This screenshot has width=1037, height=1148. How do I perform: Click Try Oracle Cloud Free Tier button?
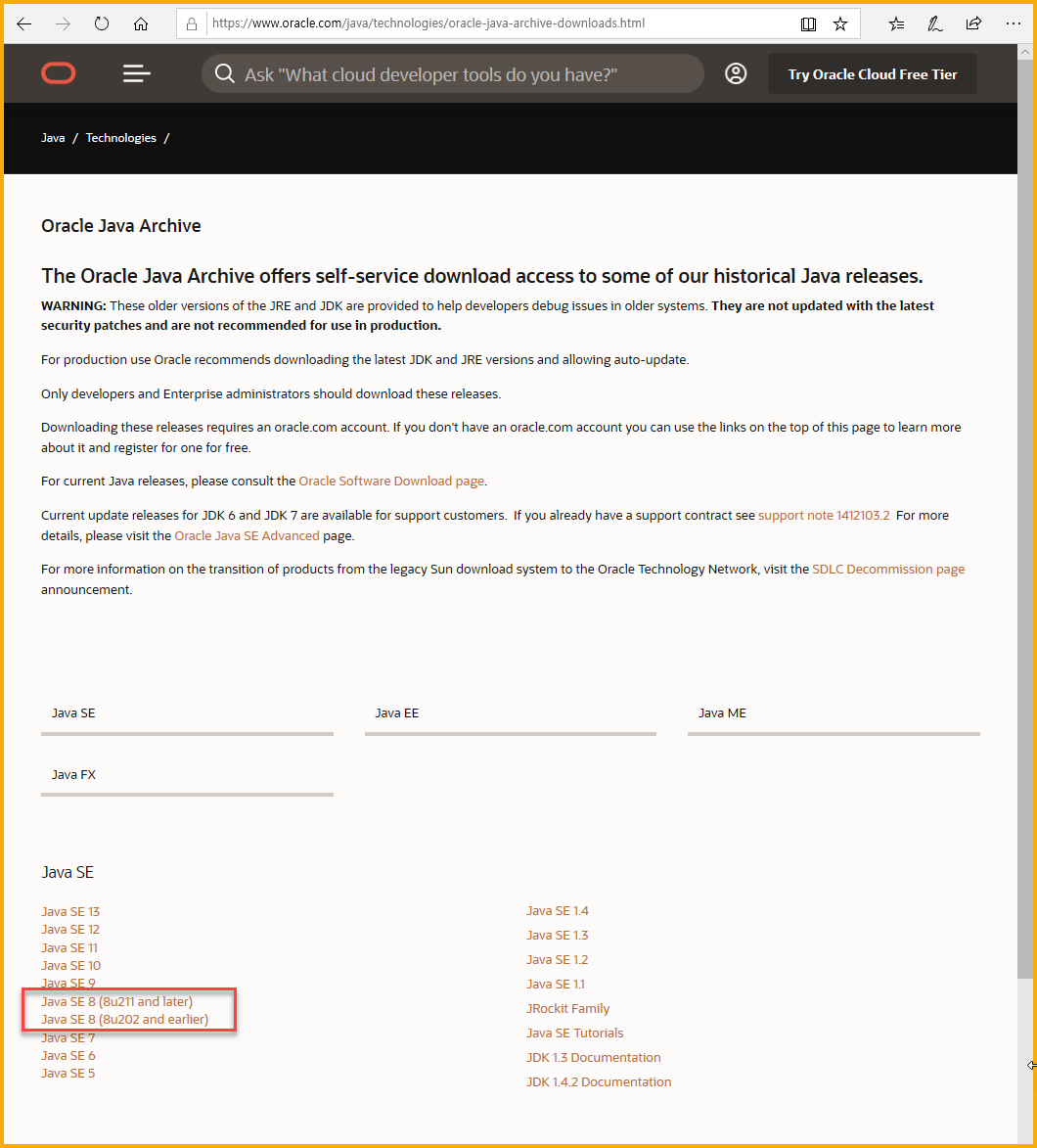pyautogui.click(x=873, y=74)
